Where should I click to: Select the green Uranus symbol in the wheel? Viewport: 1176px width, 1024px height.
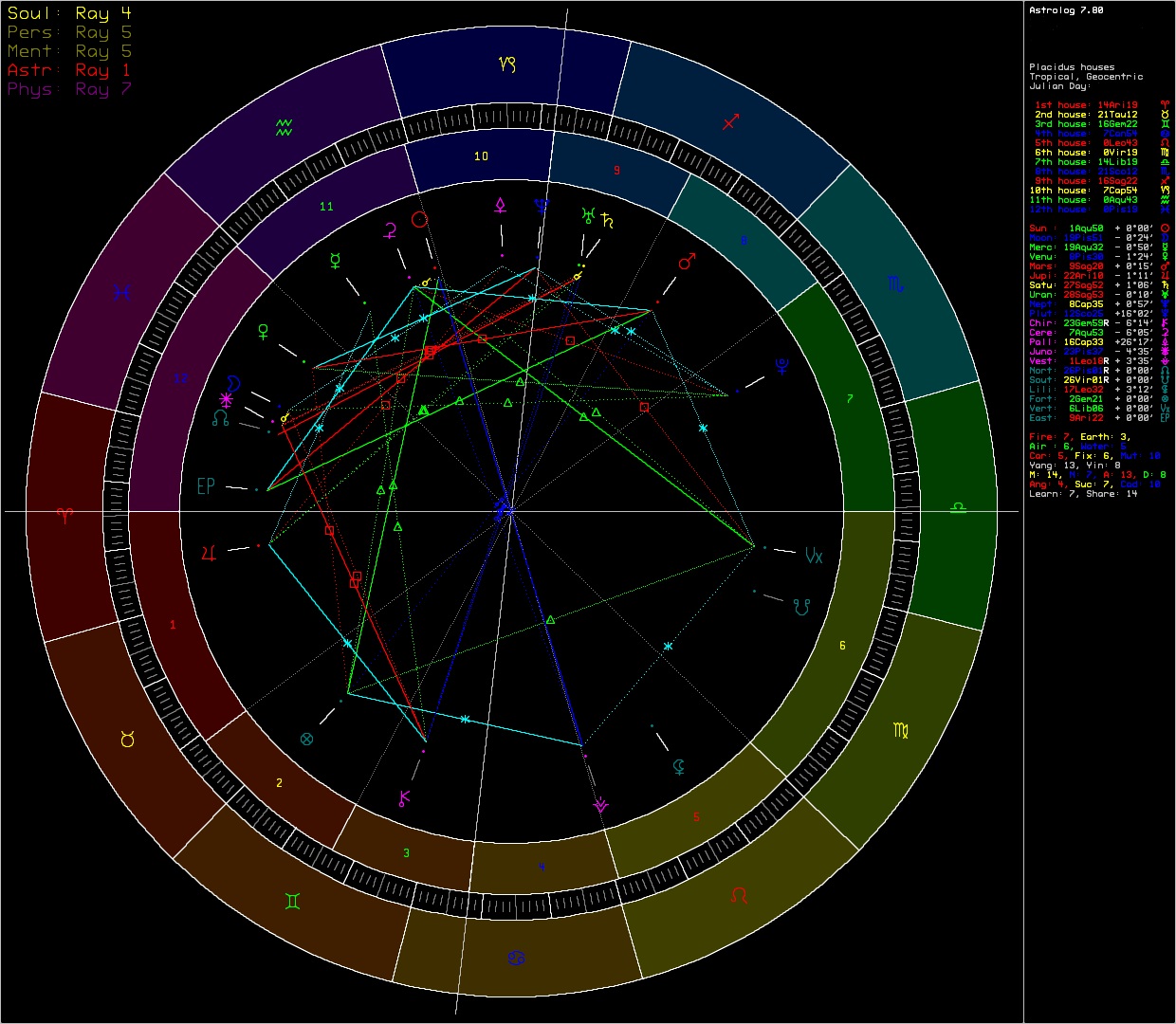tap(589, 215)
